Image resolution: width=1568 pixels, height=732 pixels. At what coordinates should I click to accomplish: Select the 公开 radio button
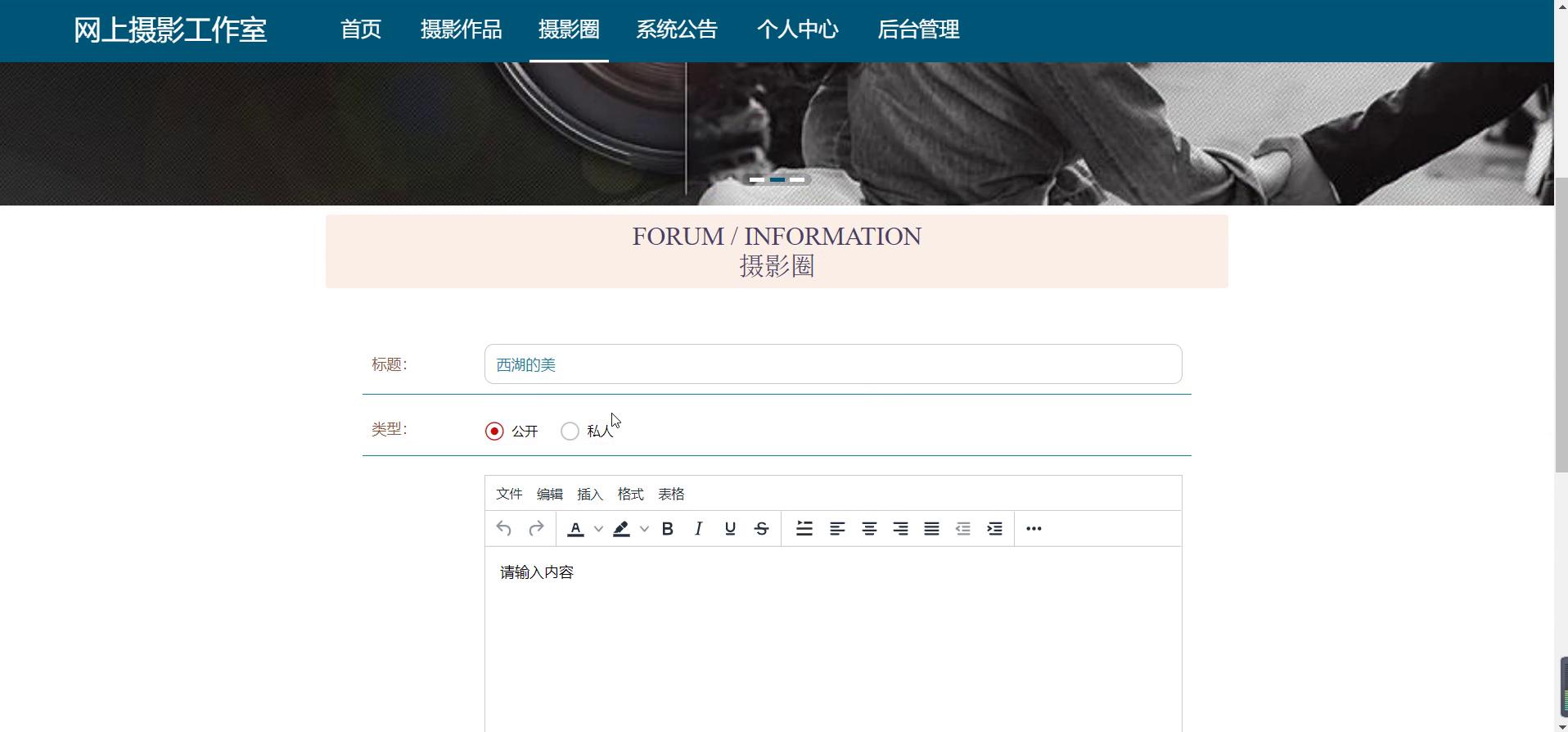(494, 432)
